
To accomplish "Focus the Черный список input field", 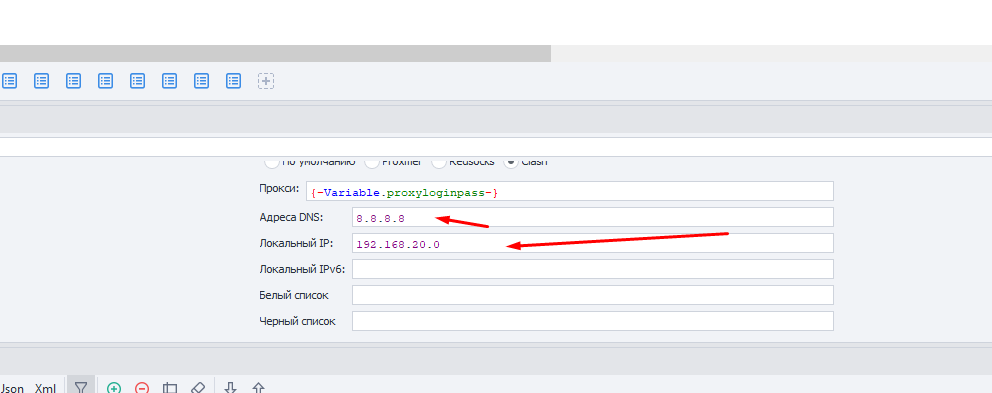I will click(593, 321).
